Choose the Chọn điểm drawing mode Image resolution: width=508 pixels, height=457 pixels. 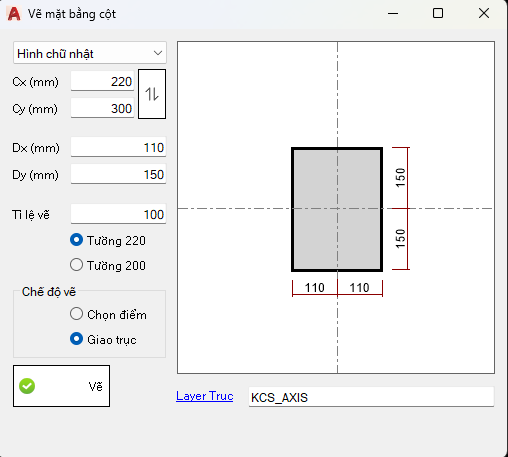coord(76,314)
